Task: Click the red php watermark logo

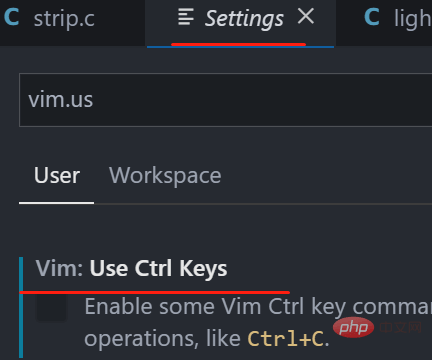Action: [353, 328]
